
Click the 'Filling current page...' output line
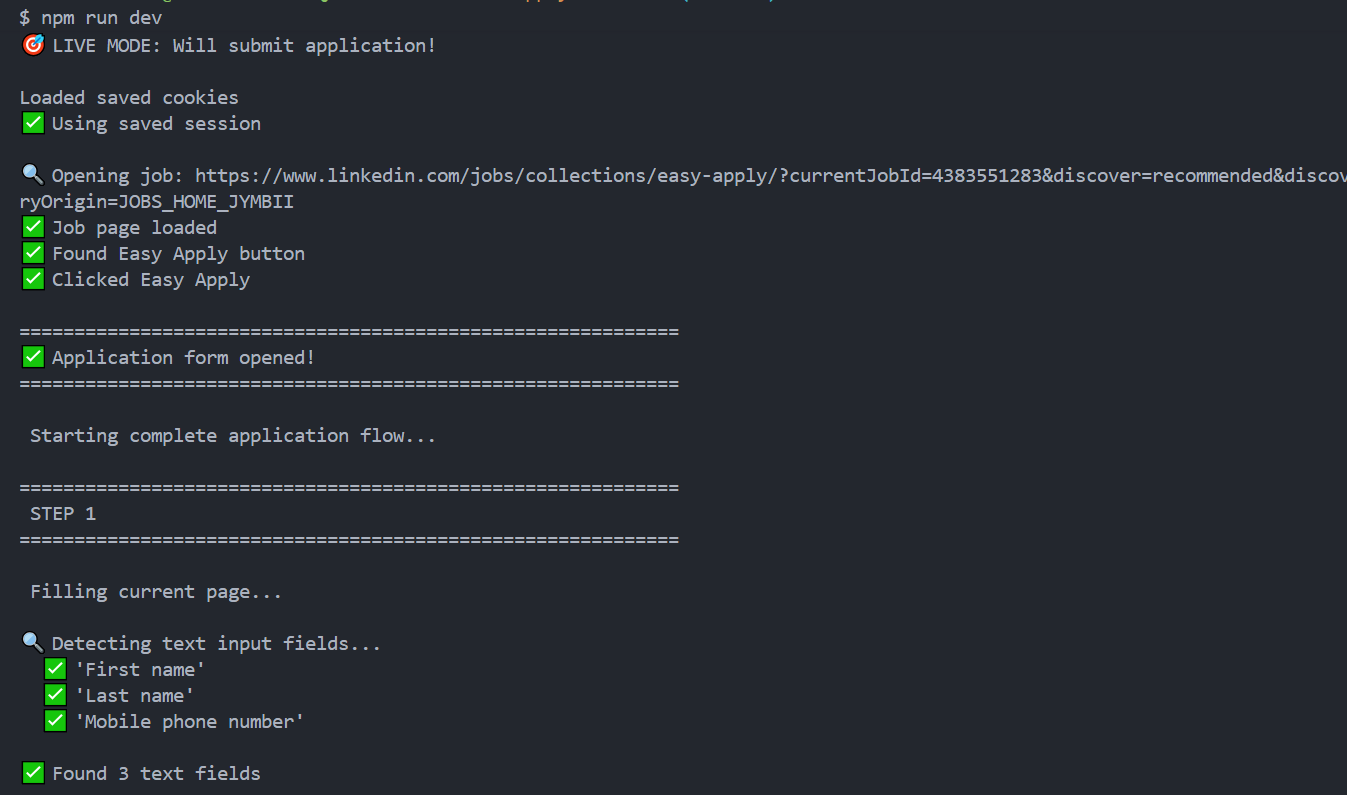(156, 591)
